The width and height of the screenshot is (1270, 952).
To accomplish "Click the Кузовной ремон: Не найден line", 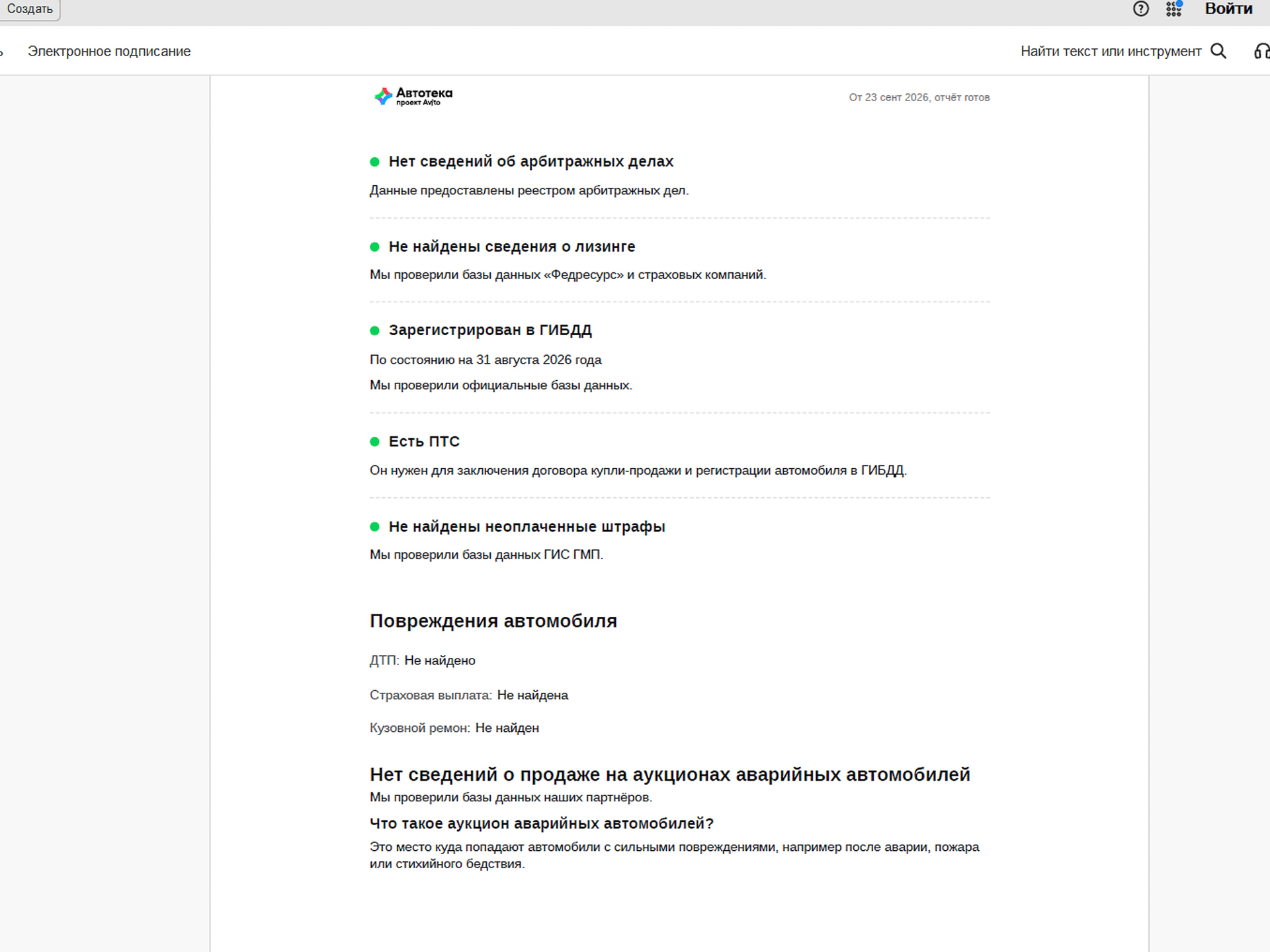I will [x=454, y=728].
